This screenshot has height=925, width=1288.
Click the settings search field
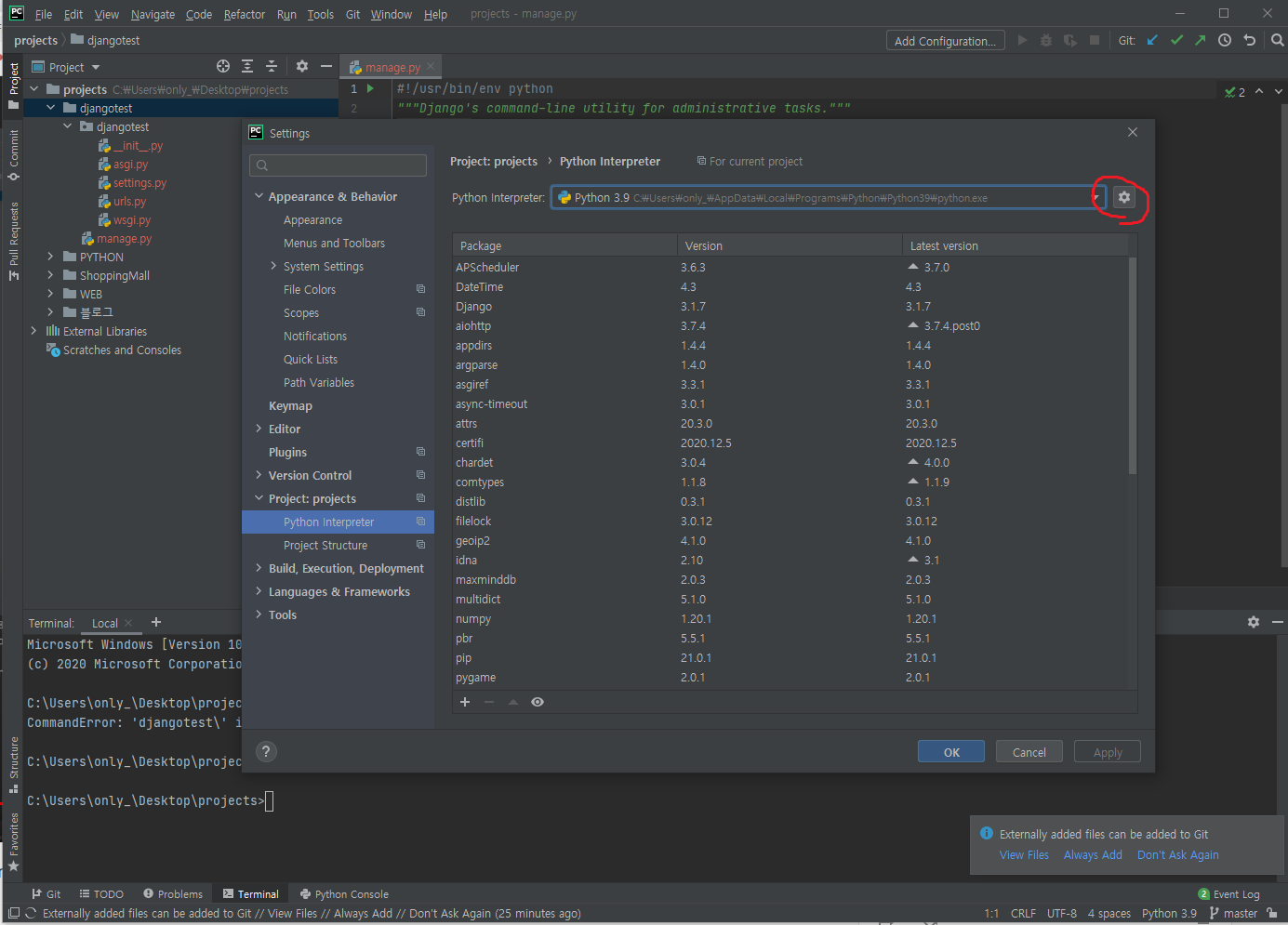click(x=338, y=165)
